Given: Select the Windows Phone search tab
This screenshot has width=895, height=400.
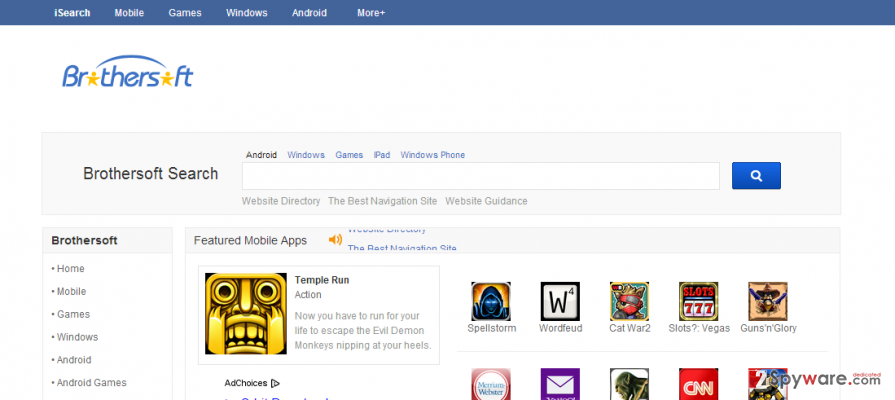Looking at the screenshot, I should click(433, 155).
